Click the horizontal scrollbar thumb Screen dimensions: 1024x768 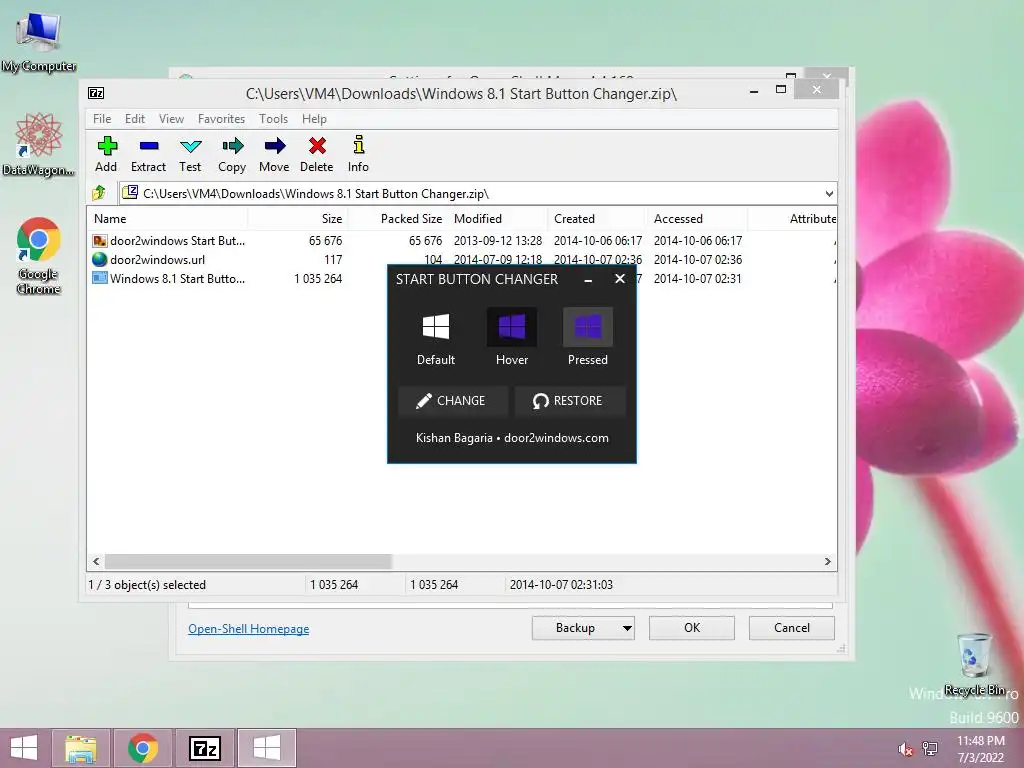click(x=248, y=562)
